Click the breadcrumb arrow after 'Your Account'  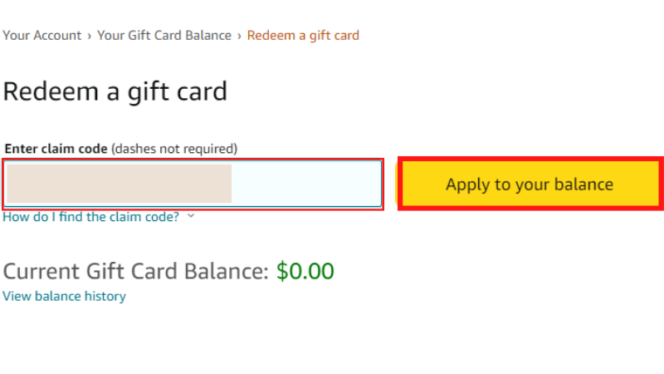point(89,36)
